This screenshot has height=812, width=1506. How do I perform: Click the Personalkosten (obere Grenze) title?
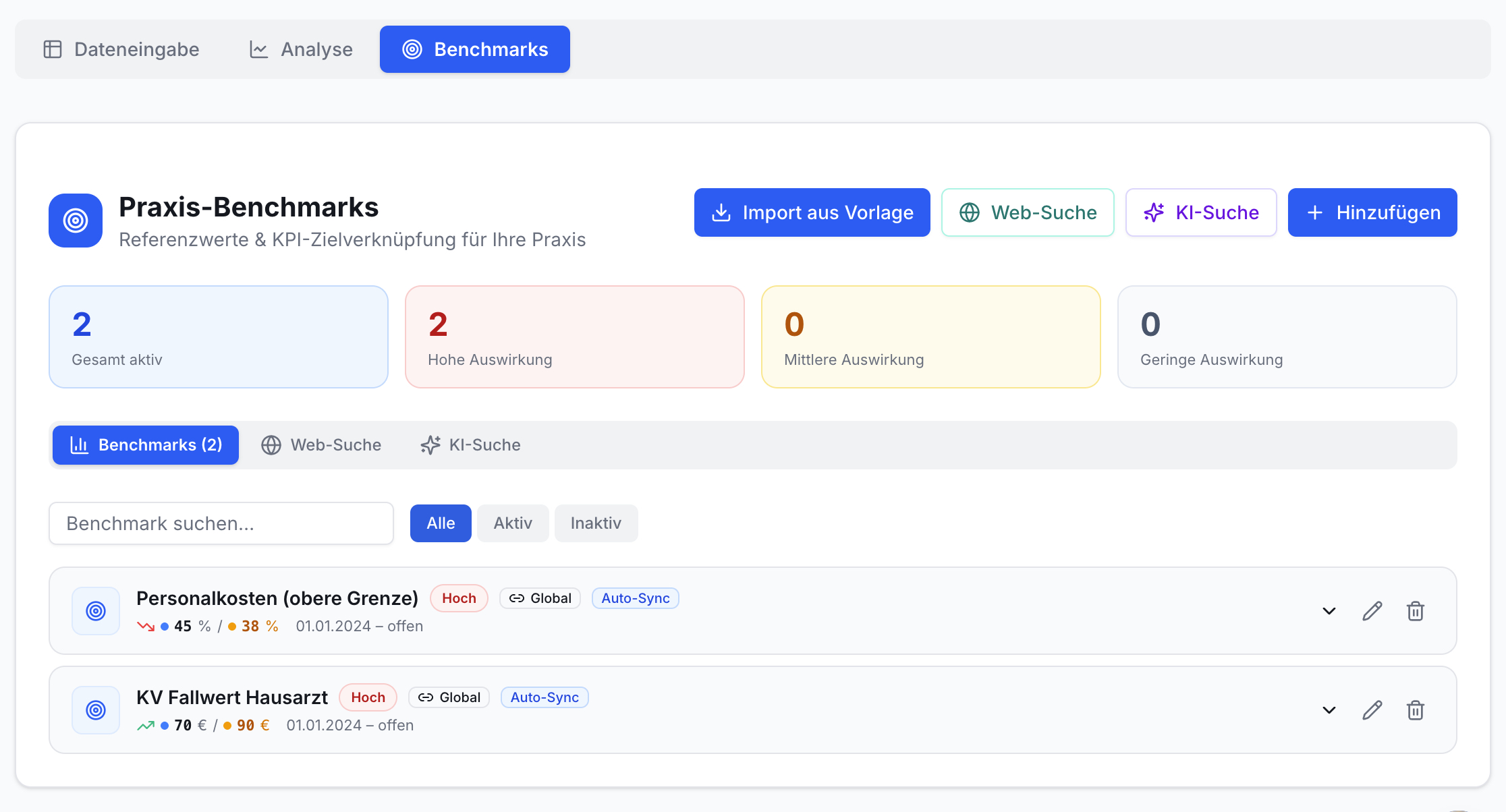[277, 598]
